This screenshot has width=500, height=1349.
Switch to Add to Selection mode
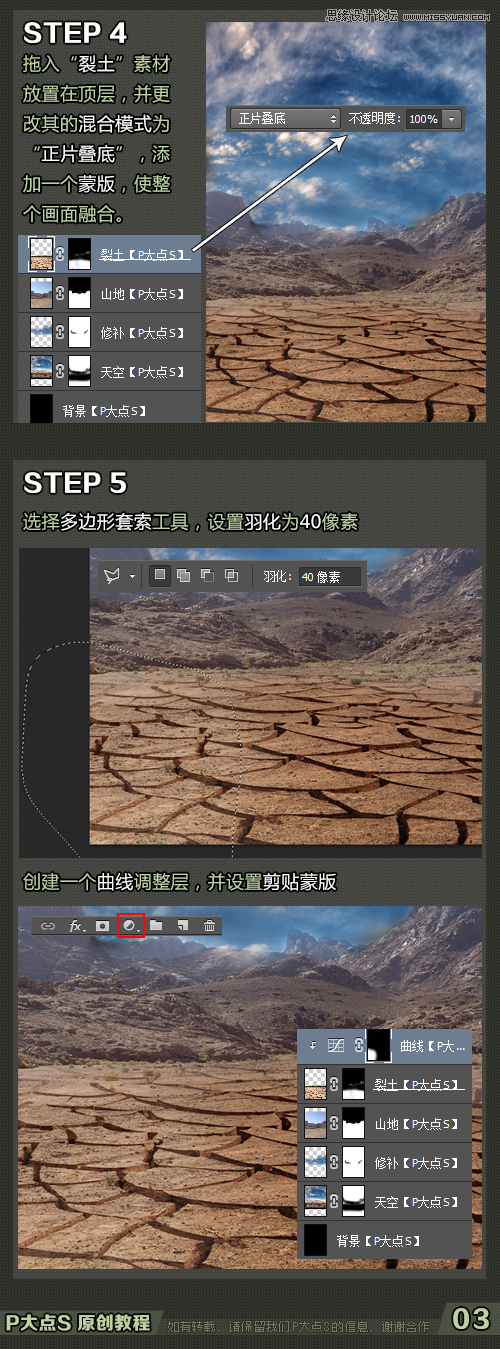[184, 575]
